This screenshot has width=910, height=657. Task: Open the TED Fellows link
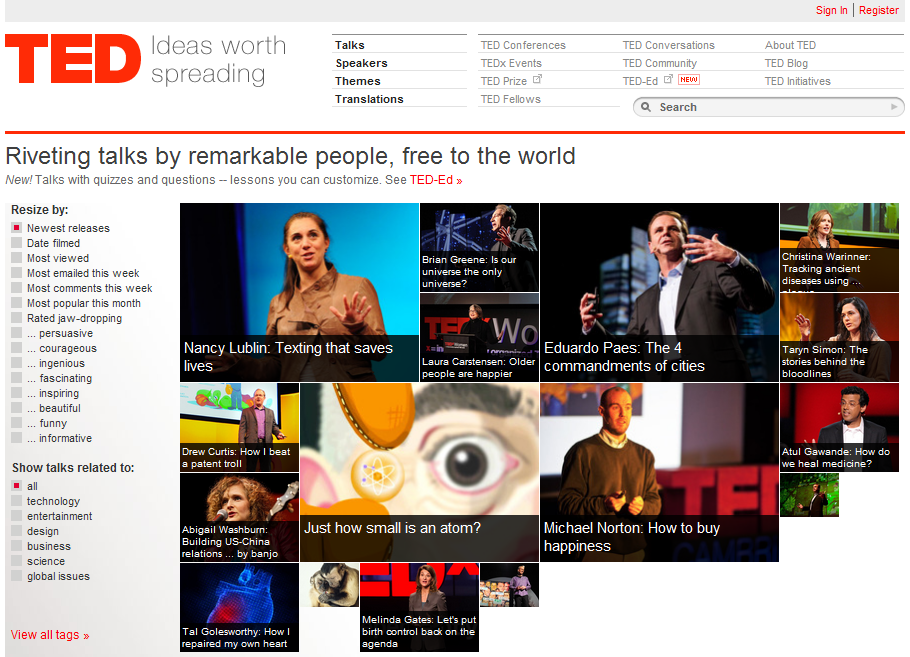tap(511, 99)
